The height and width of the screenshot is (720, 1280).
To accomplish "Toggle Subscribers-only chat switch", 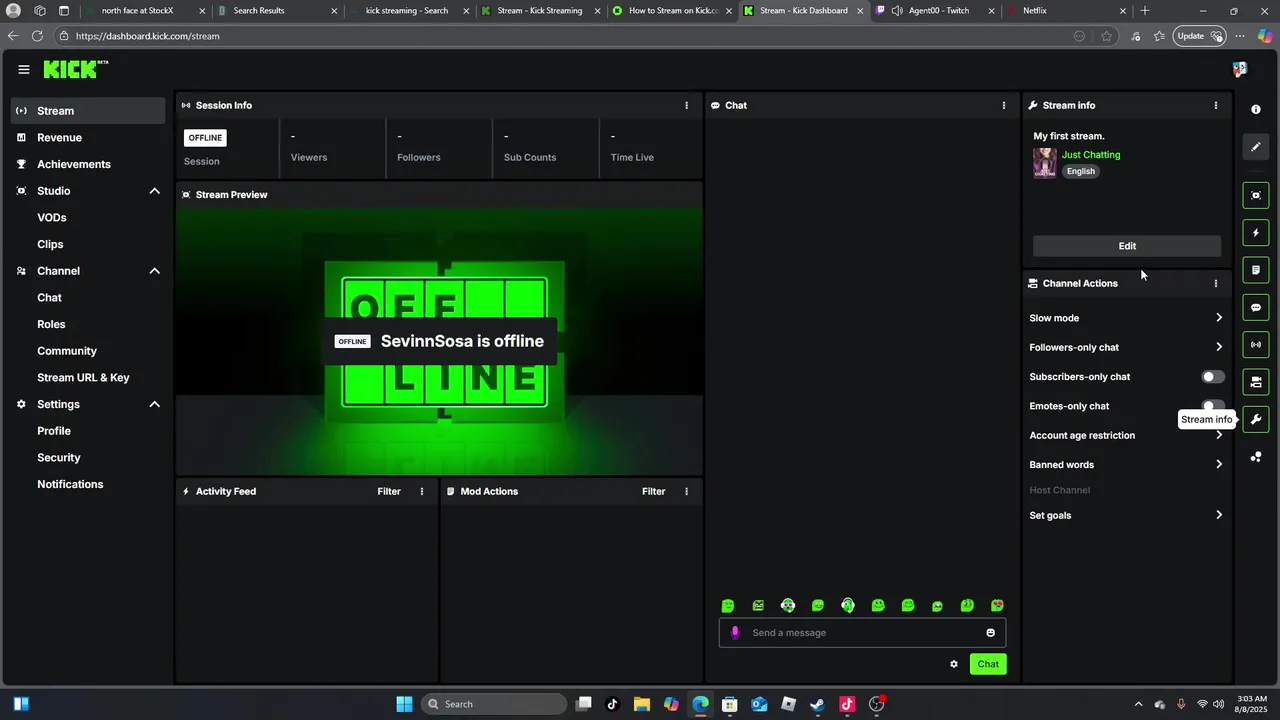I will click(1213, 377).
